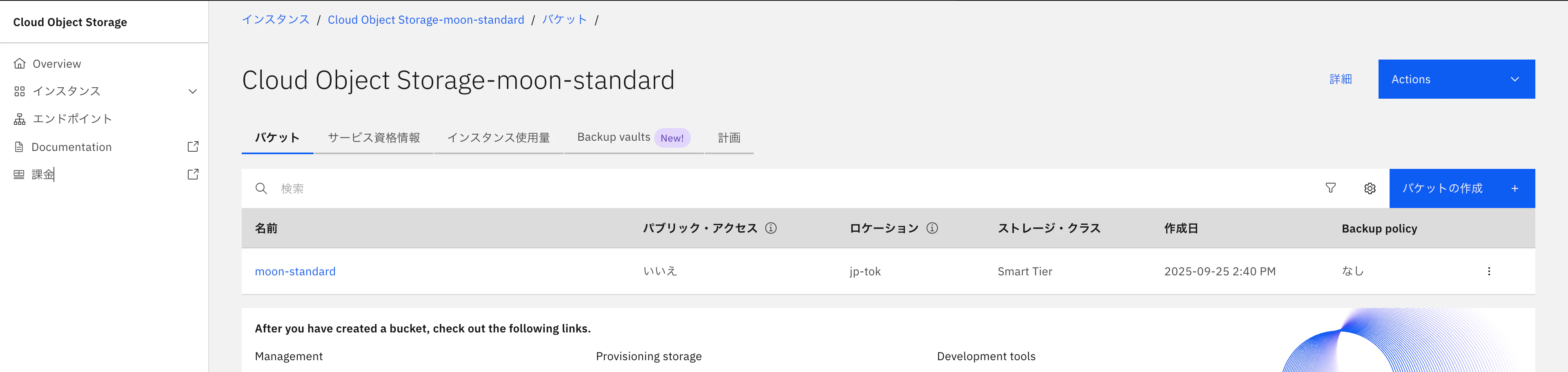Click パブリック・アクセス info icon

click(x=771, y=228)
